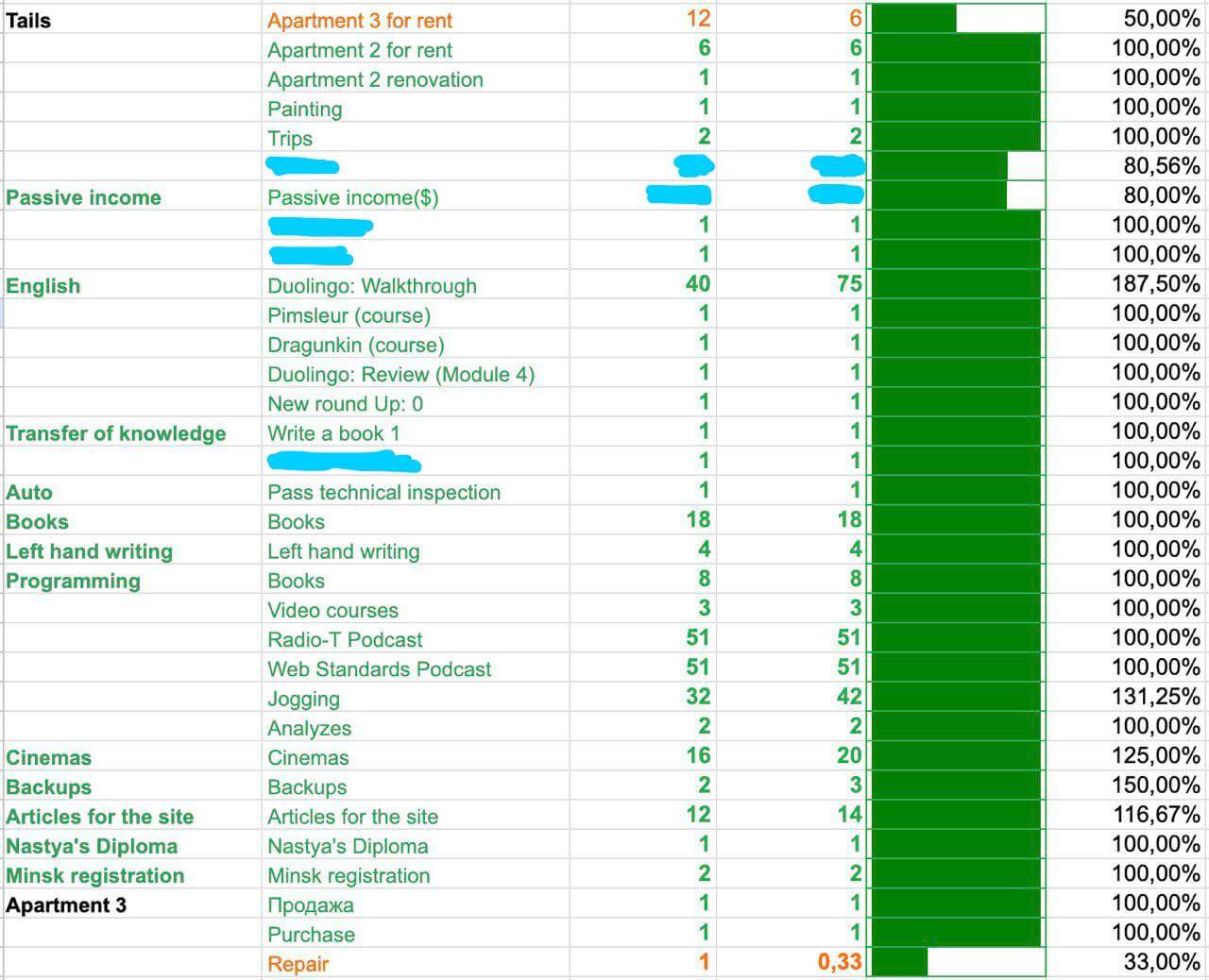Click the 'Duolingo: Walkthrough' cell
The width and height of the screenshot is (1209, 980).
[x=416, y=285]
